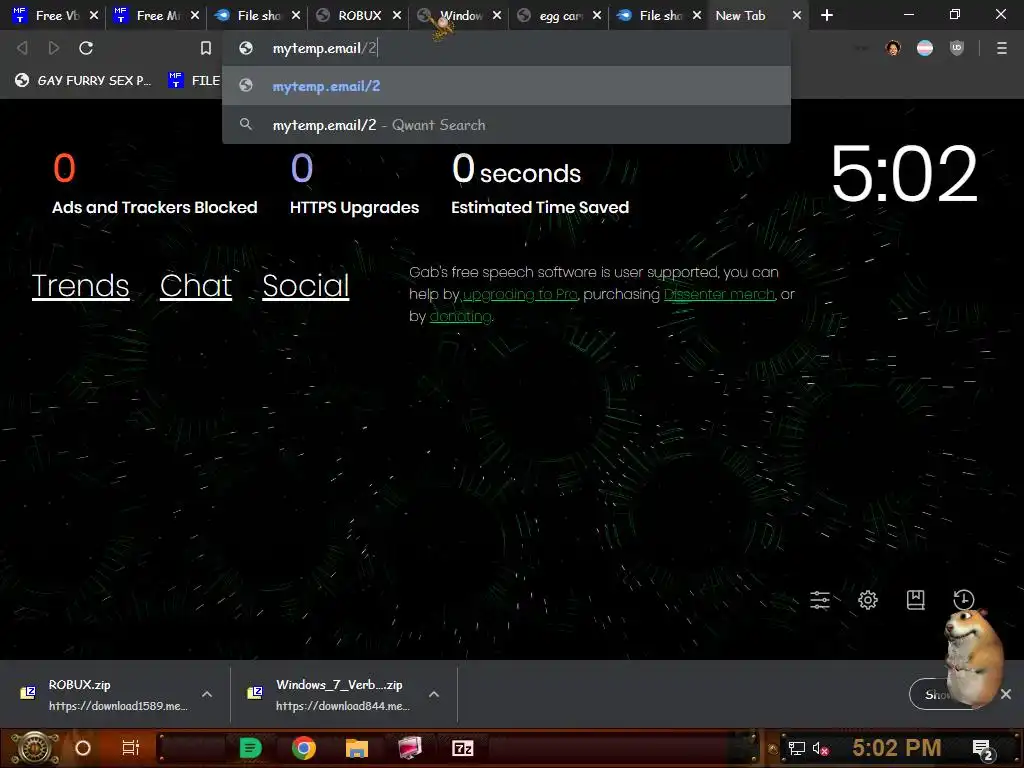The image size is (1024, 768).
Task: Open the browser hamburger menu
Action: [x=1002, y=48]
